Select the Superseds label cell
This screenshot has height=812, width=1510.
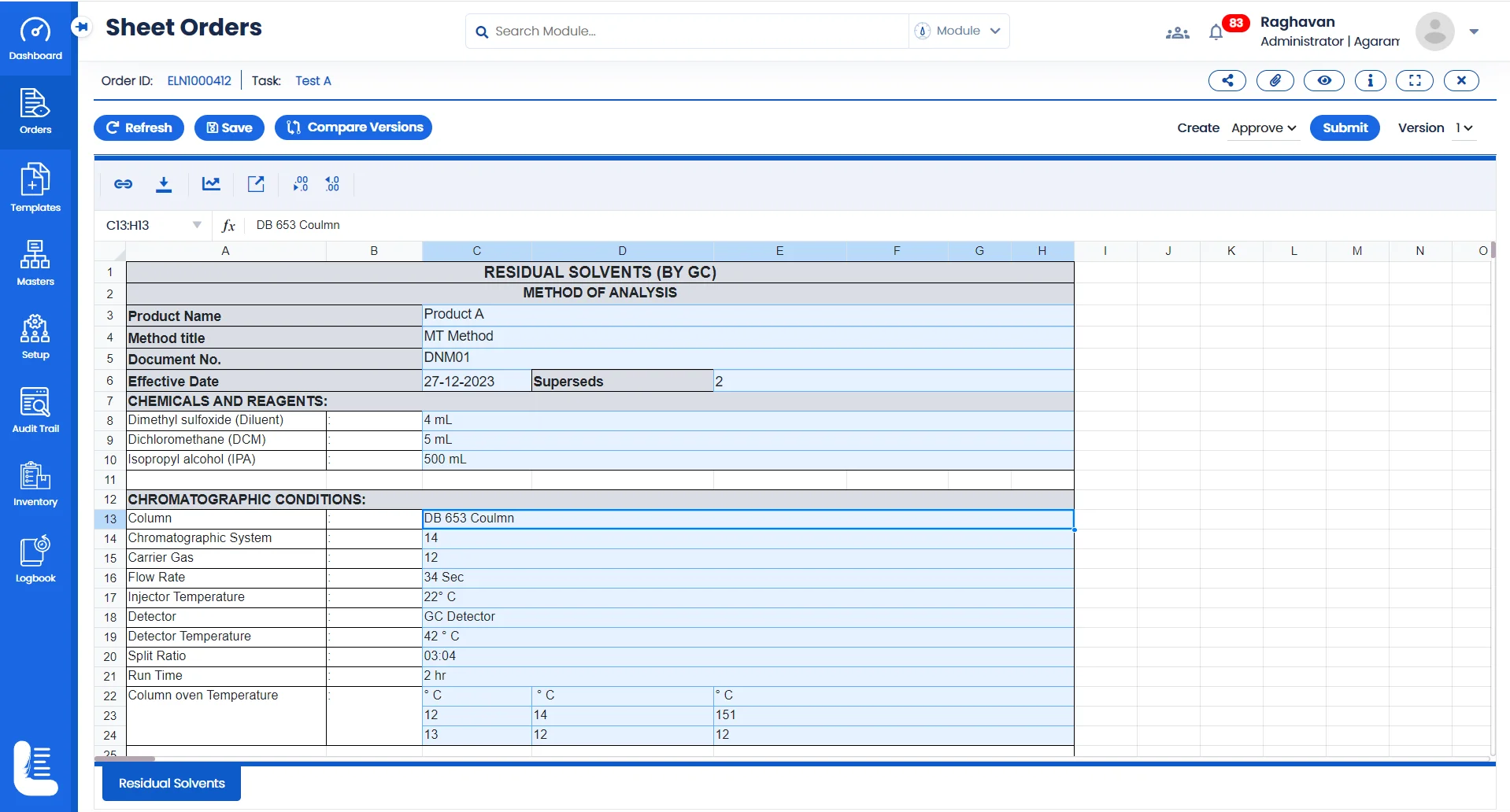[x=622, y=381]
